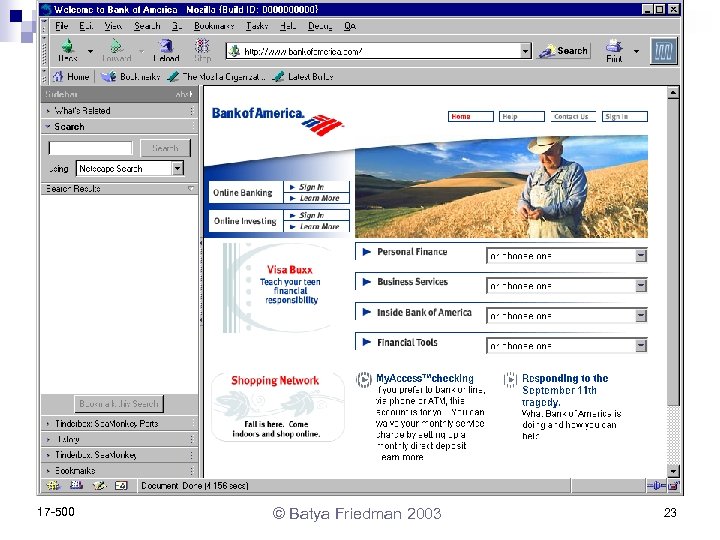Open the Business Services choose one dropdown

point(641,286)
